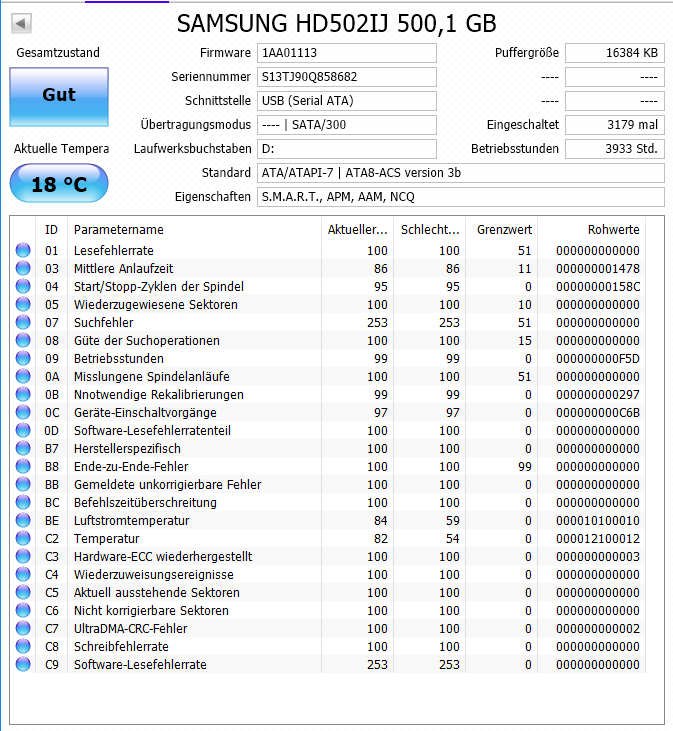Click status orb for Lesefehlerrate row
The height and width of the screenshot is (731, 673).
23,250
